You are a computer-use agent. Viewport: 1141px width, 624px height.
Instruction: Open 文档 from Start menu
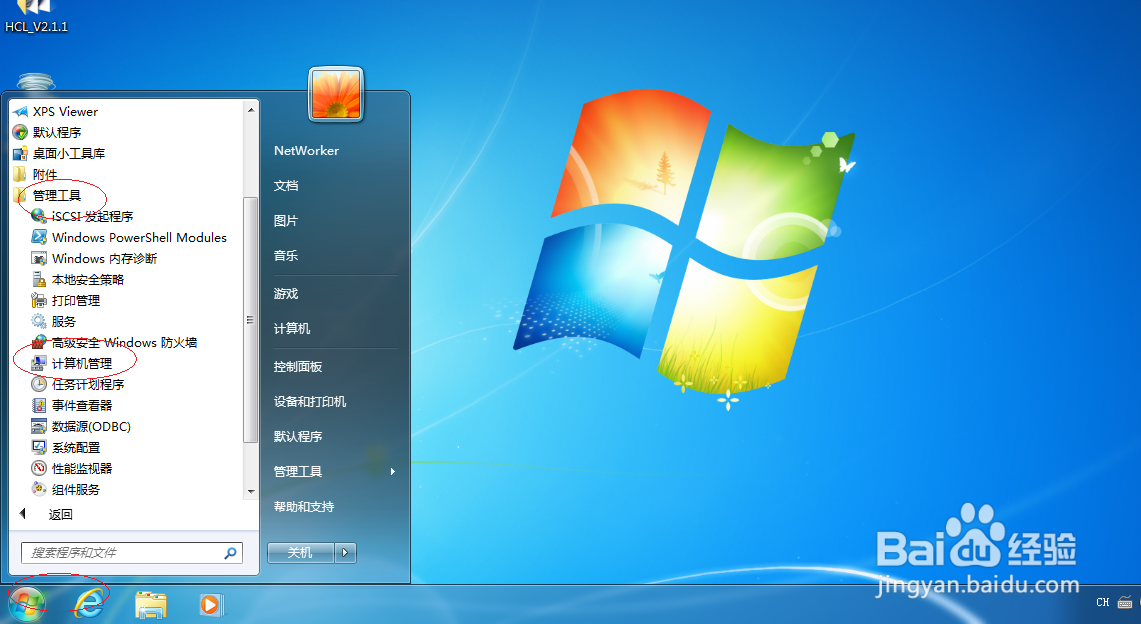click(286, 185)
